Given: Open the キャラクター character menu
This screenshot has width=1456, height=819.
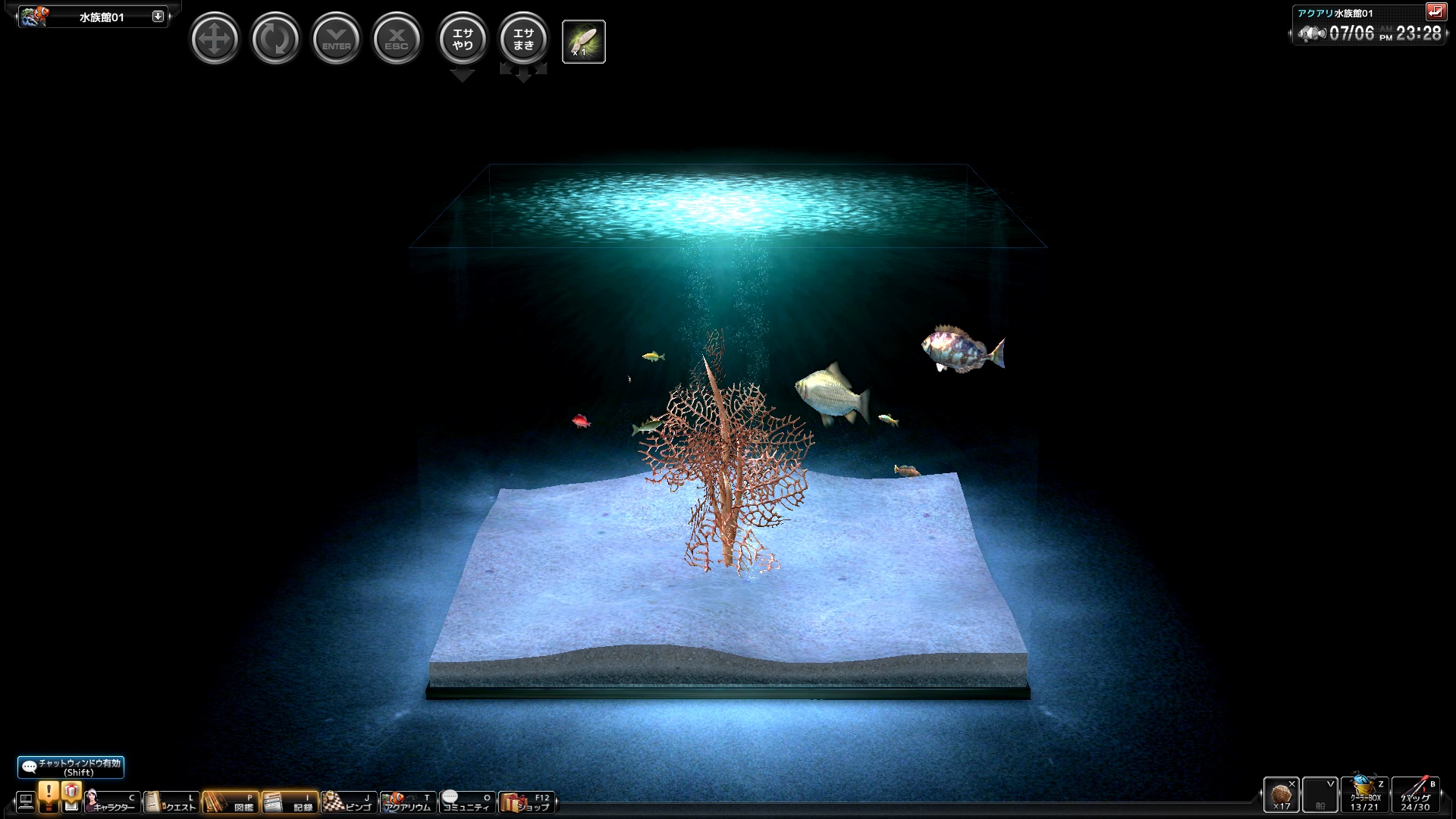Looking at the screenshot, I should pyautogui.click(x=112, y=802).
